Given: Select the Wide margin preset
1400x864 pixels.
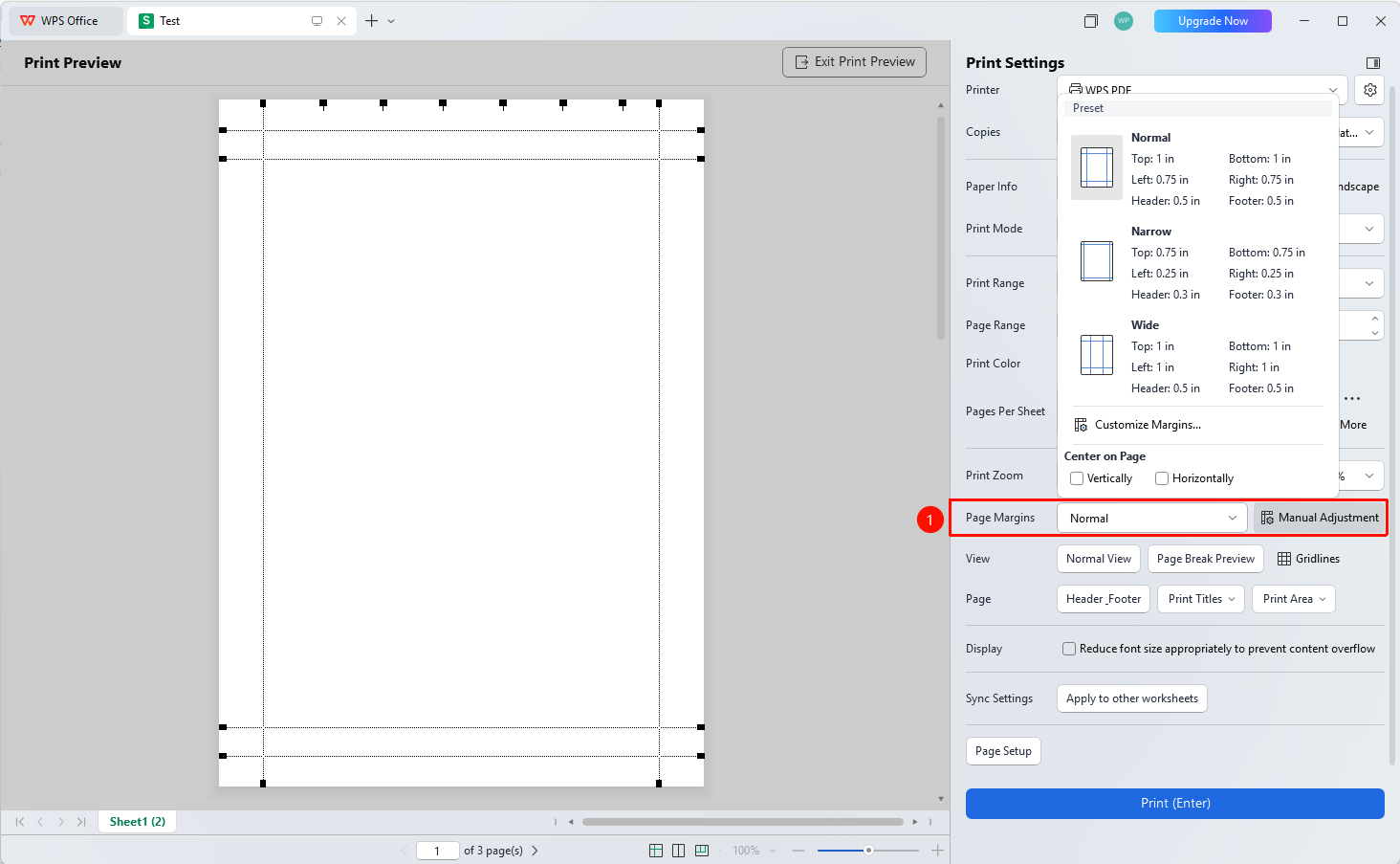Looking at the screenshot, I should coord(1197,356).
